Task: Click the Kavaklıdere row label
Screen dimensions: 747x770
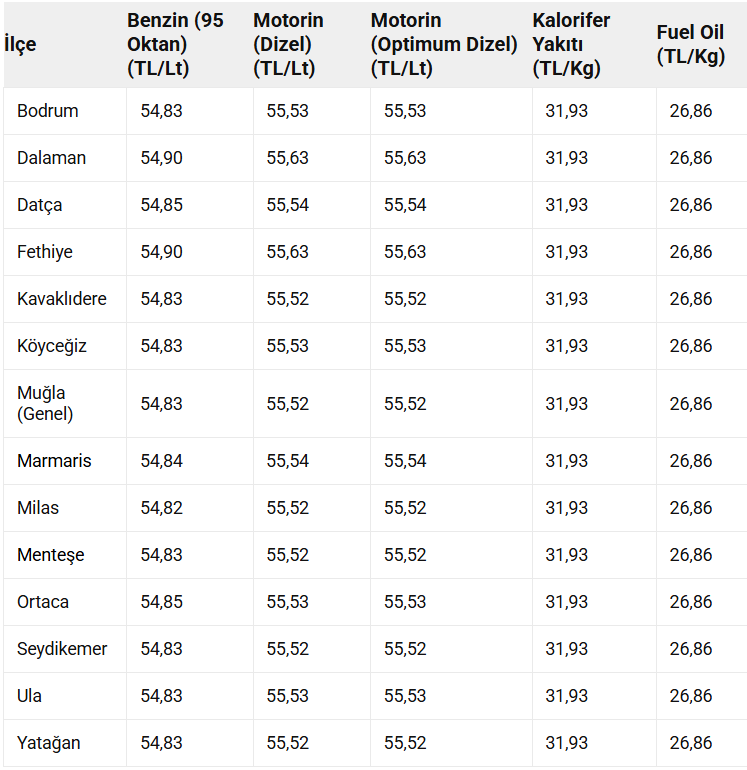Action: [x=62, y=299]
